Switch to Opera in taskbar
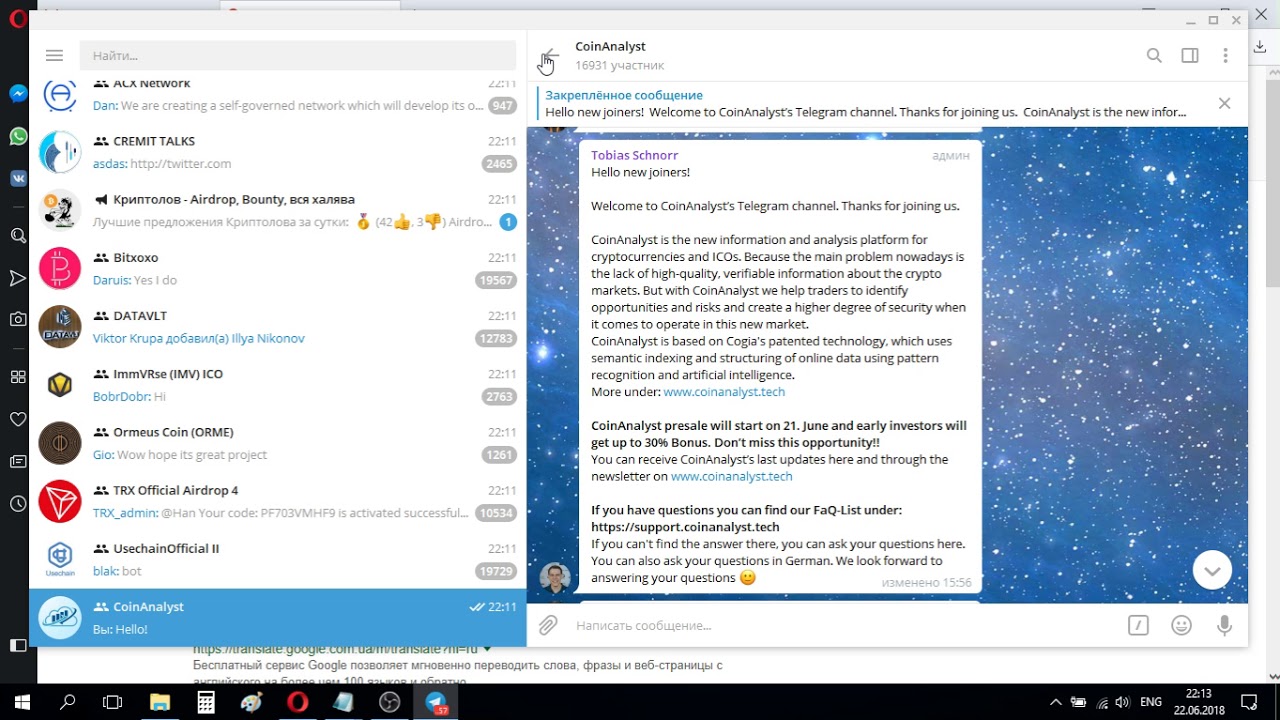Screen dimensions: 1280x720 pos(298,702)
